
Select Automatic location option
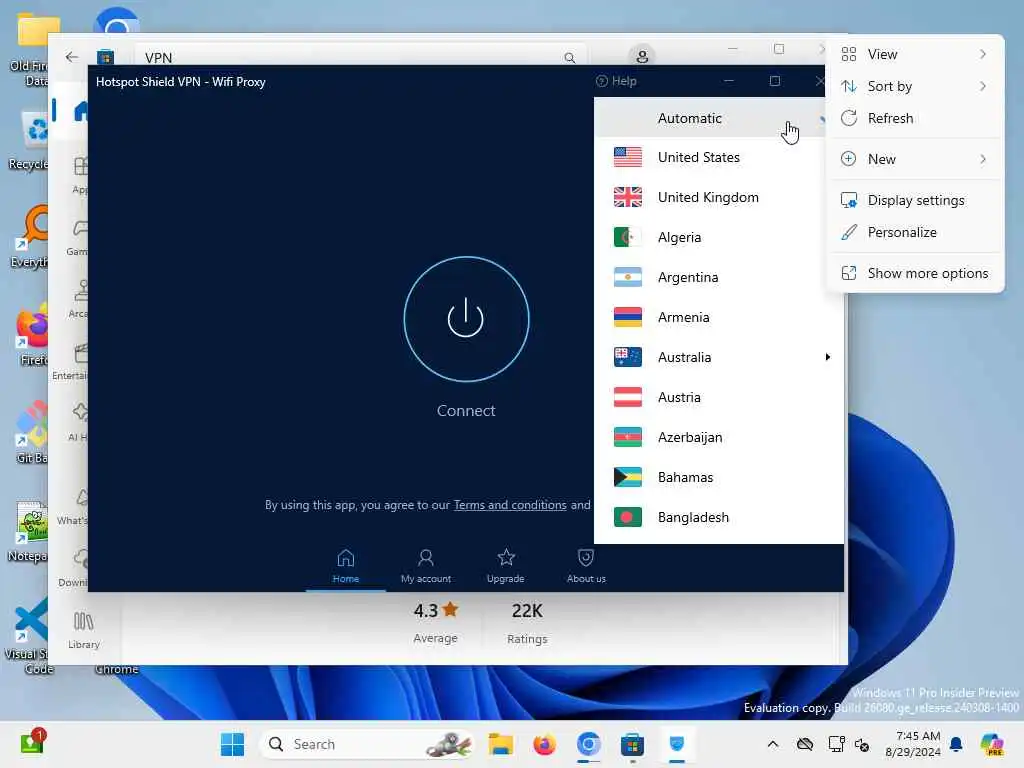[x=712, y=118]
